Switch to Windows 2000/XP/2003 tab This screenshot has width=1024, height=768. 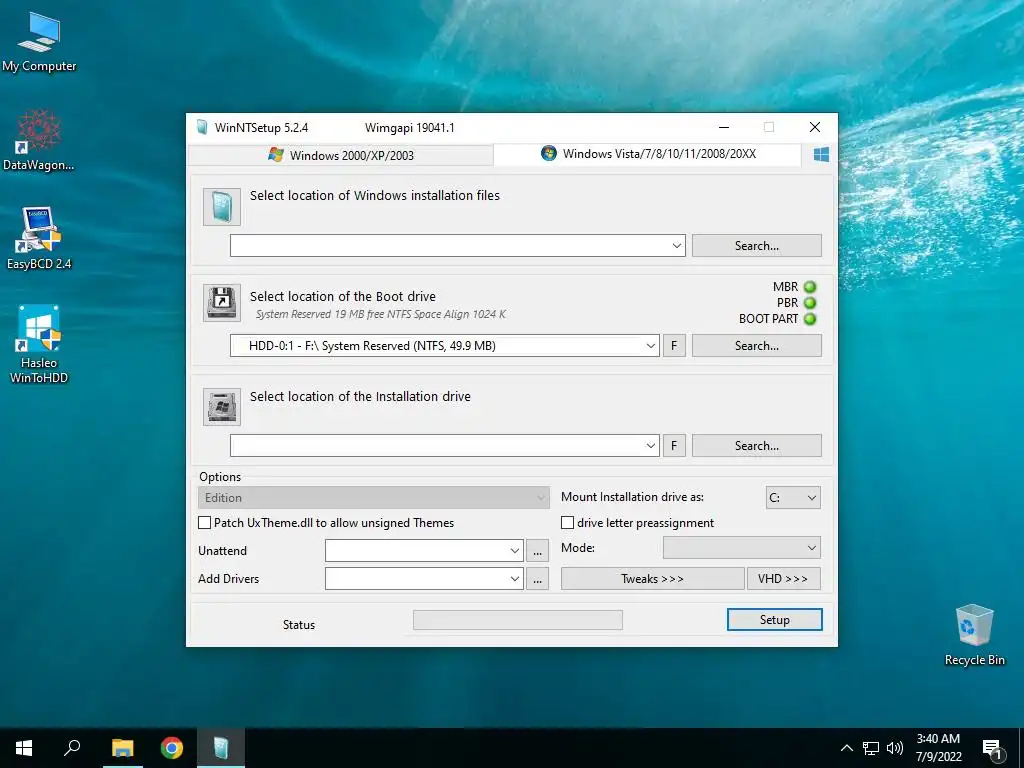(341, 155)
